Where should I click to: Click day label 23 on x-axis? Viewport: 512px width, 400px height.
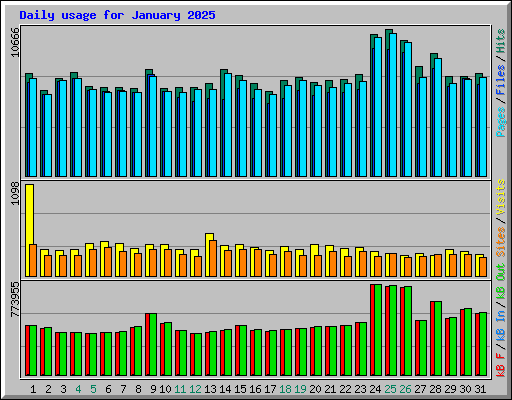click(360, 389)
